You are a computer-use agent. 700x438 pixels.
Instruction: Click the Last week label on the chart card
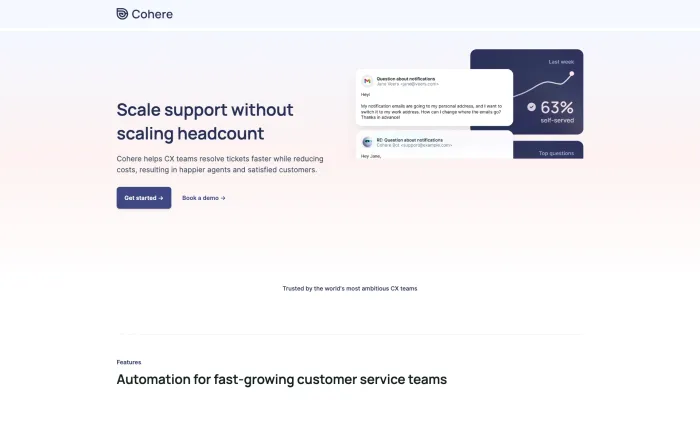tap(561, 62)
